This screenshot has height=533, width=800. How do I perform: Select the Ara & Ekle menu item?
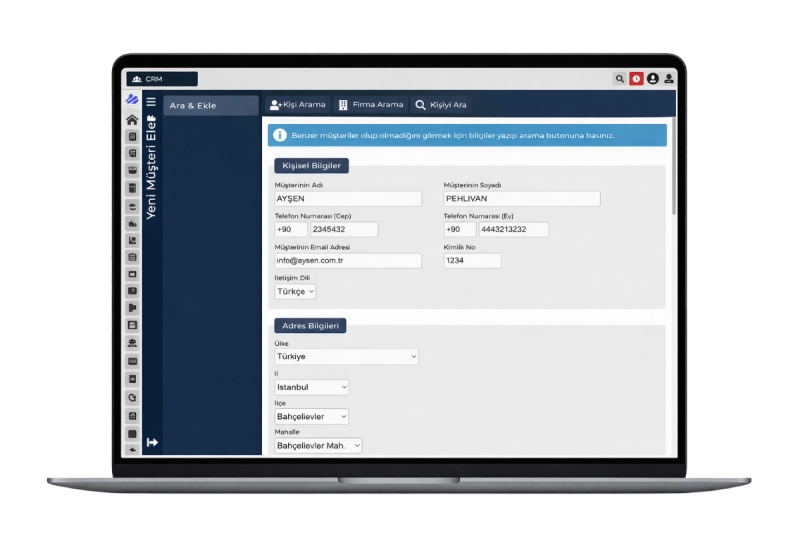tap(211, 106)
